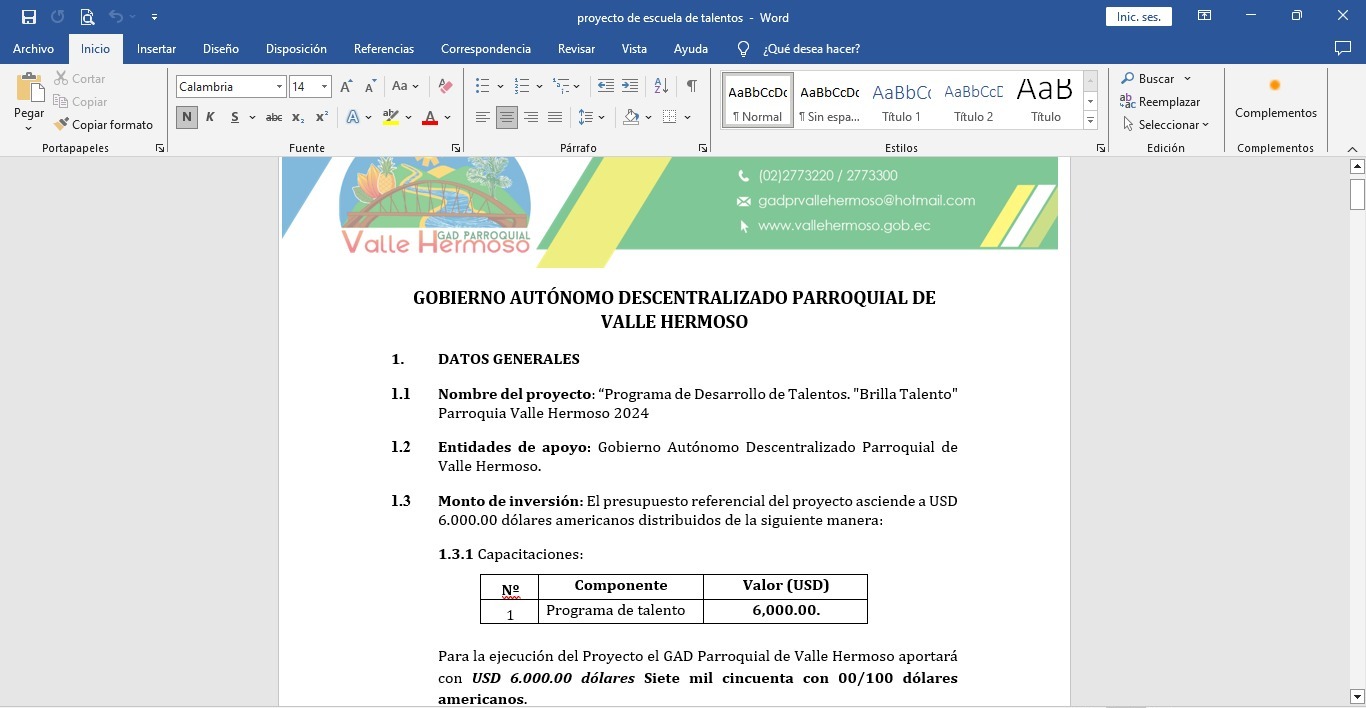Toggle strikethrough text formatting
This screenshot has height=708, width=1366.
tap(273, 118)
